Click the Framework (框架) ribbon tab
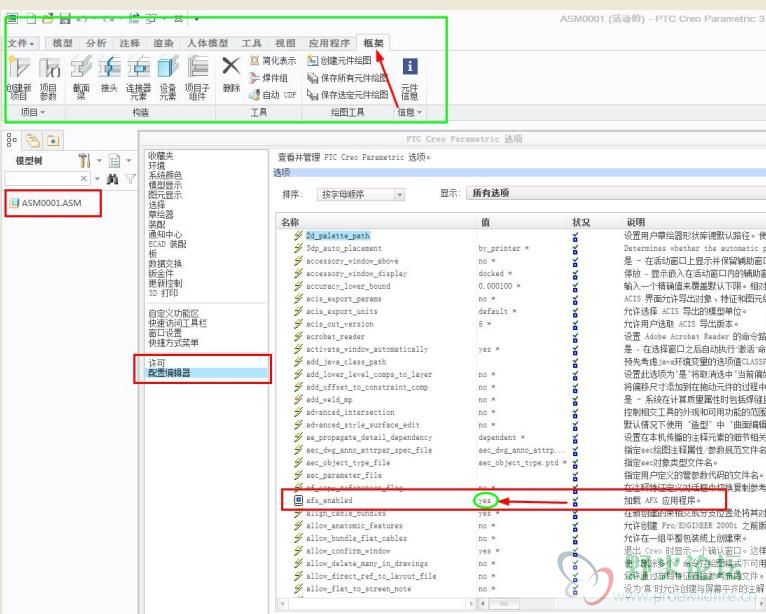 tap(373, 43)
